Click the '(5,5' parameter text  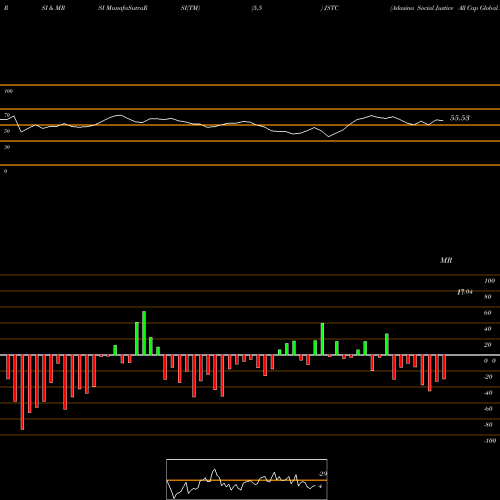click(x=257, y=8)
